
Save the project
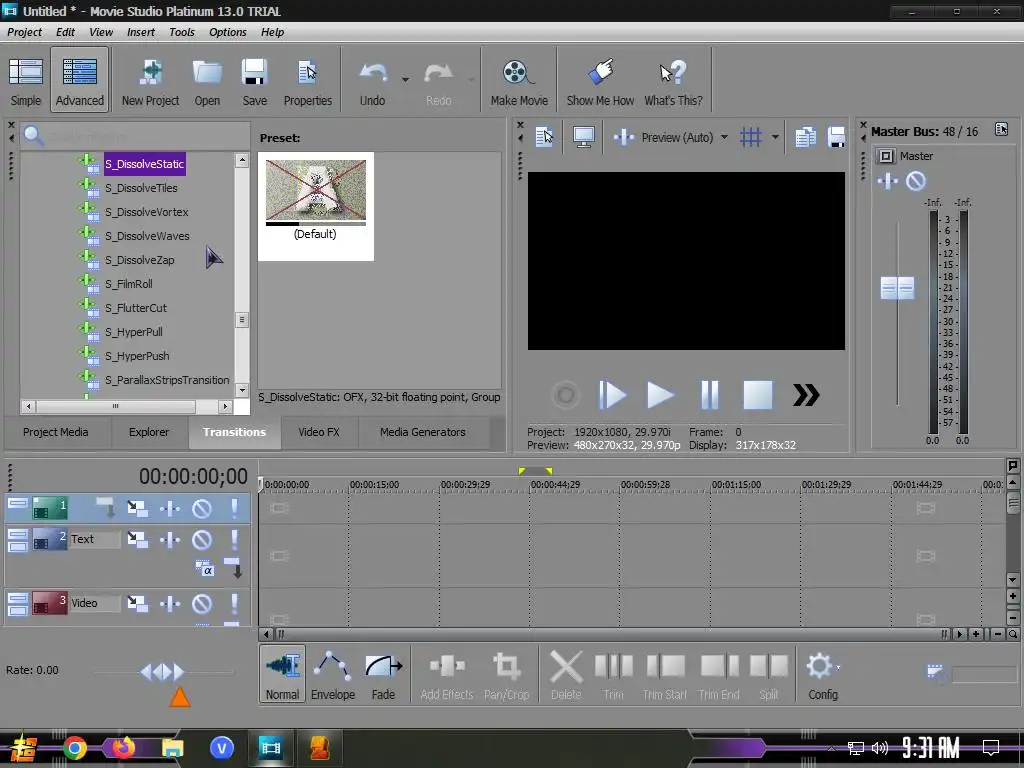254,82
